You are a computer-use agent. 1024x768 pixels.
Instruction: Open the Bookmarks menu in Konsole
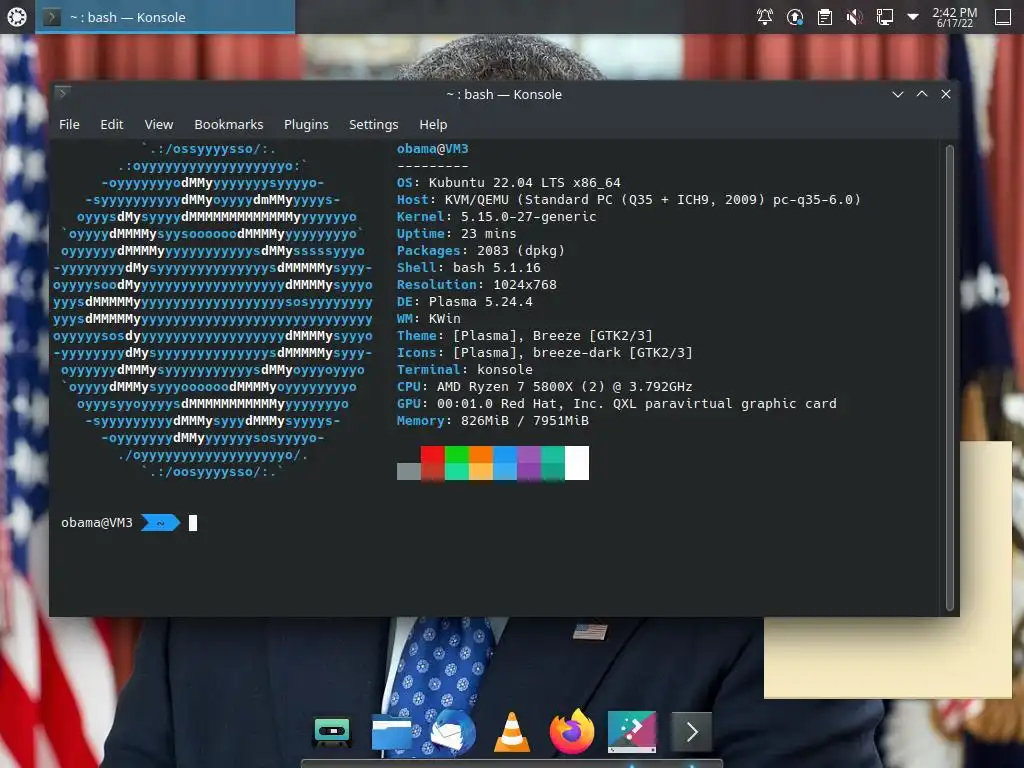(229, 124)
